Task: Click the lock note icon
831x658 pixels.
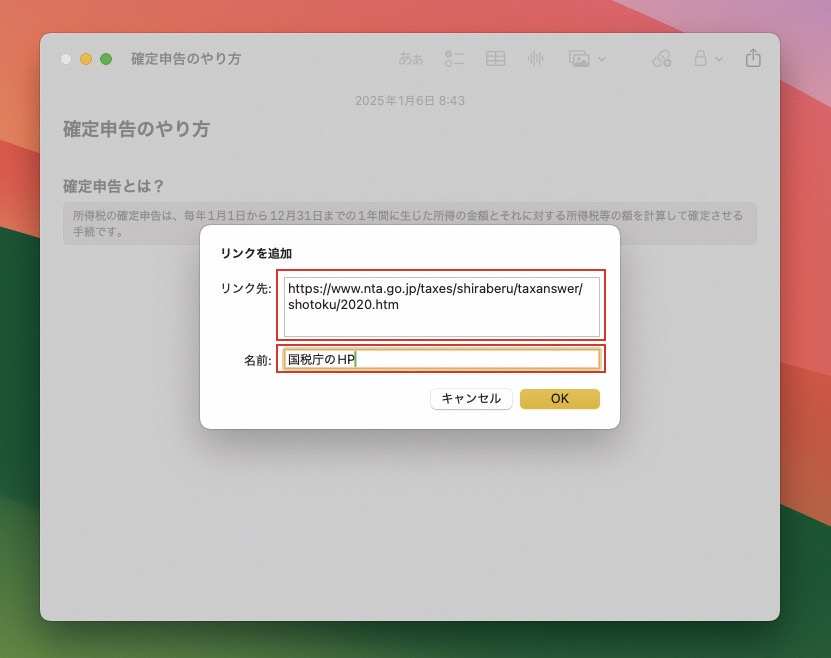Action: [700, 58]
